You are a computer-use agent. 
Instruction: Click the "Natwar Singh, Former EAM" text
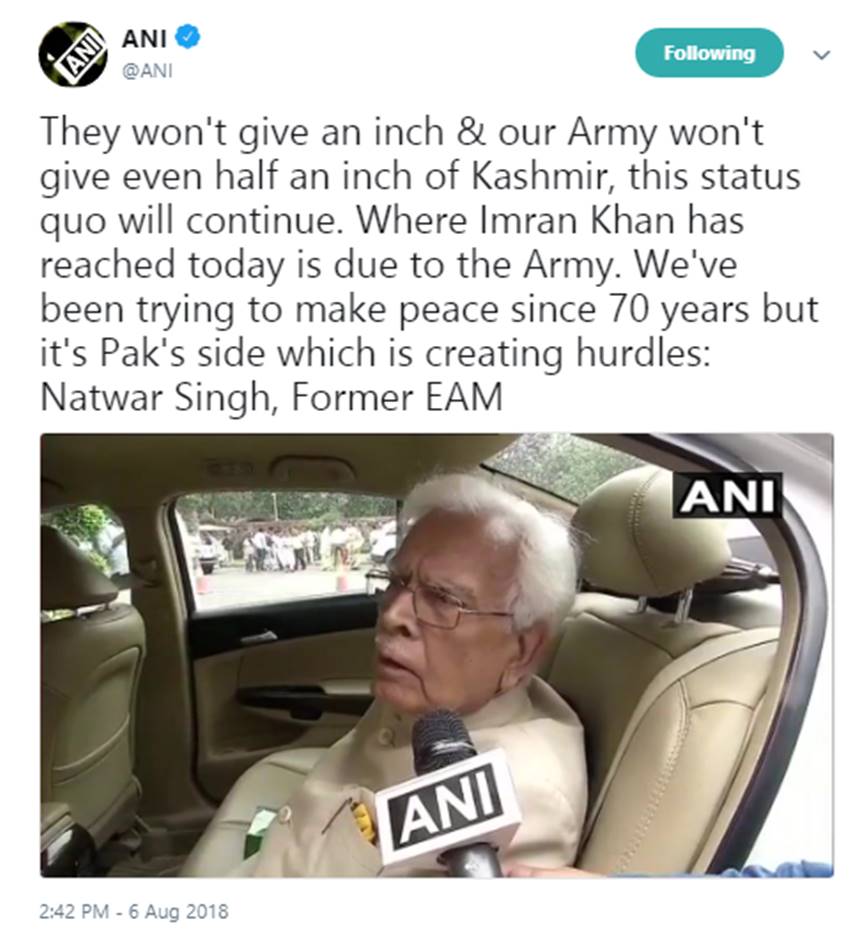point(271,397)
